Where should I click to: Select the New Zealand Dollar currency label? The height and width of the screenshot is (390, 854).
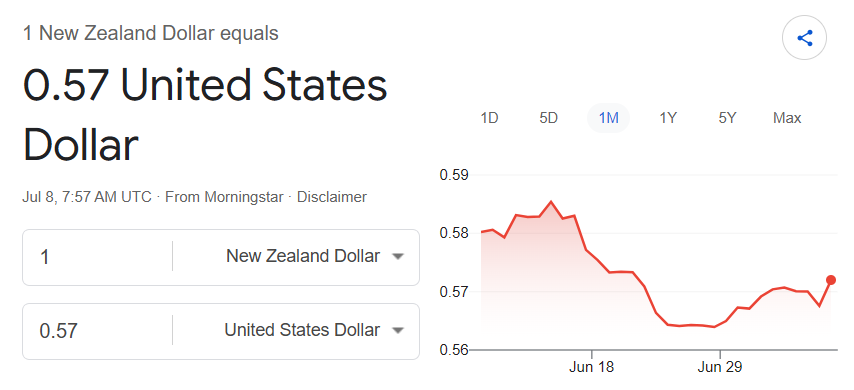pos(303,256)
